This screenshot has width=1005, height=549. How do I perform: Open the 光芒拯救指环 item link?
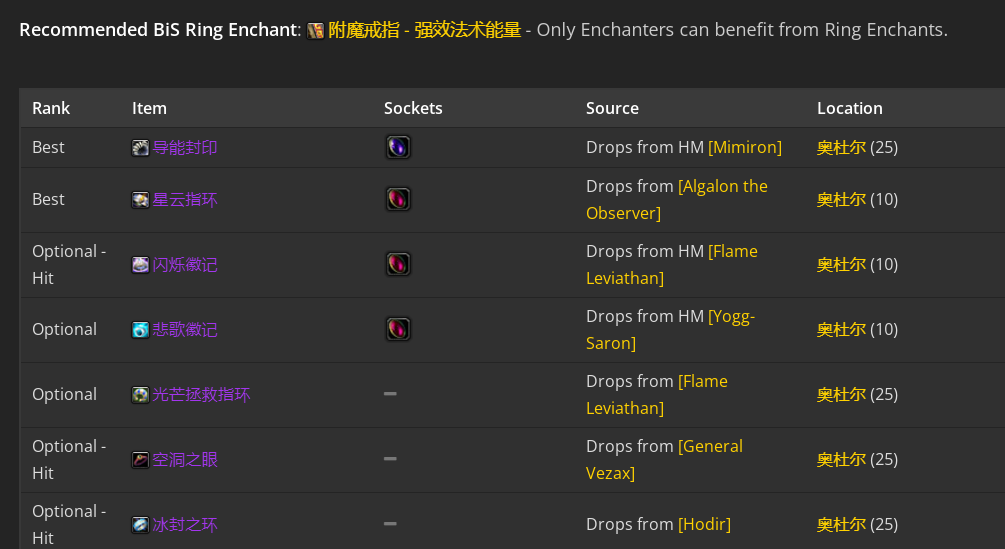tap(201, 395)
